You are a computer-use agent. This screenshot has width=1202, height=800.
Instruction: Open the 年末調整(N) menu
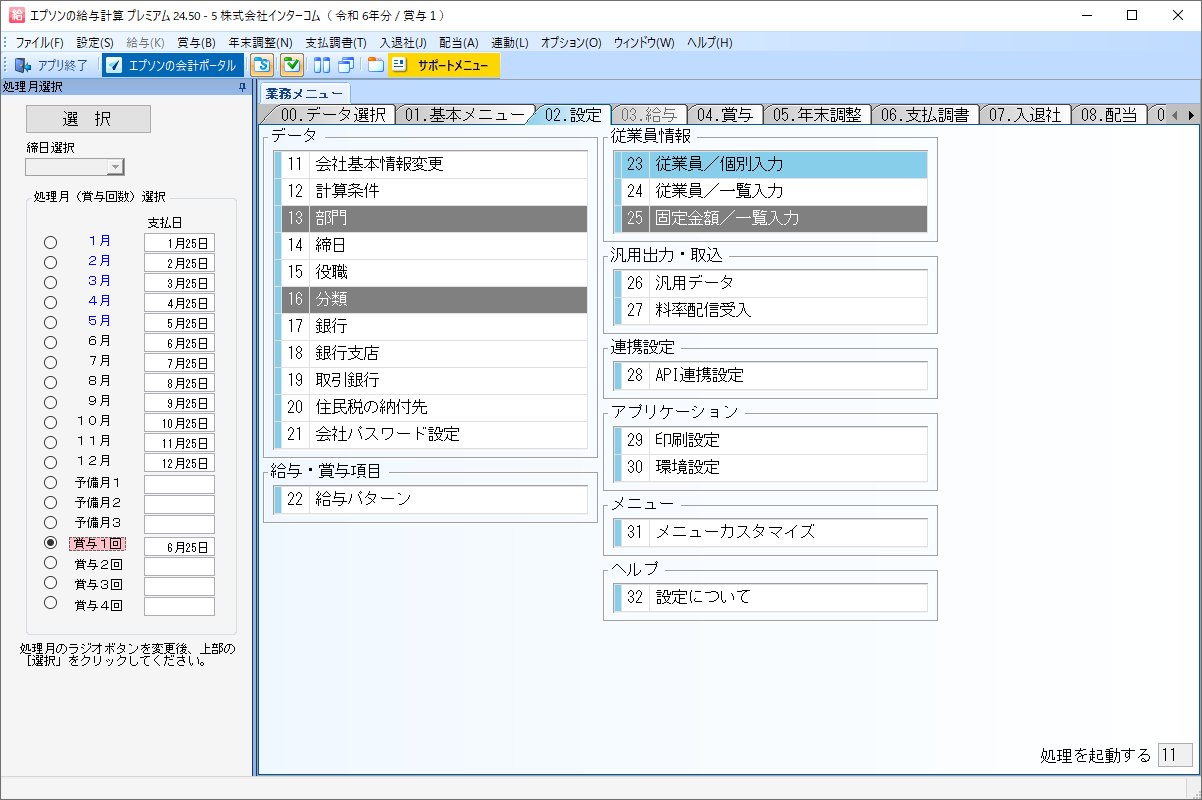(260, 43)
